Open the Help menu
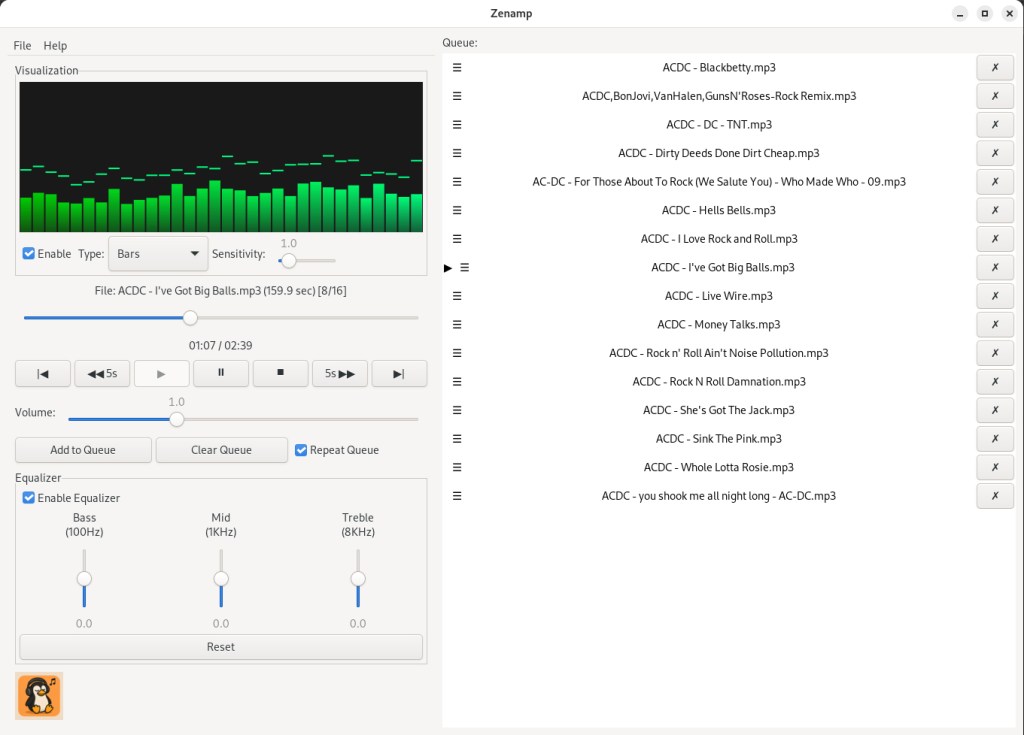This screenshot has height=735, width=1024. pos(56,46)
